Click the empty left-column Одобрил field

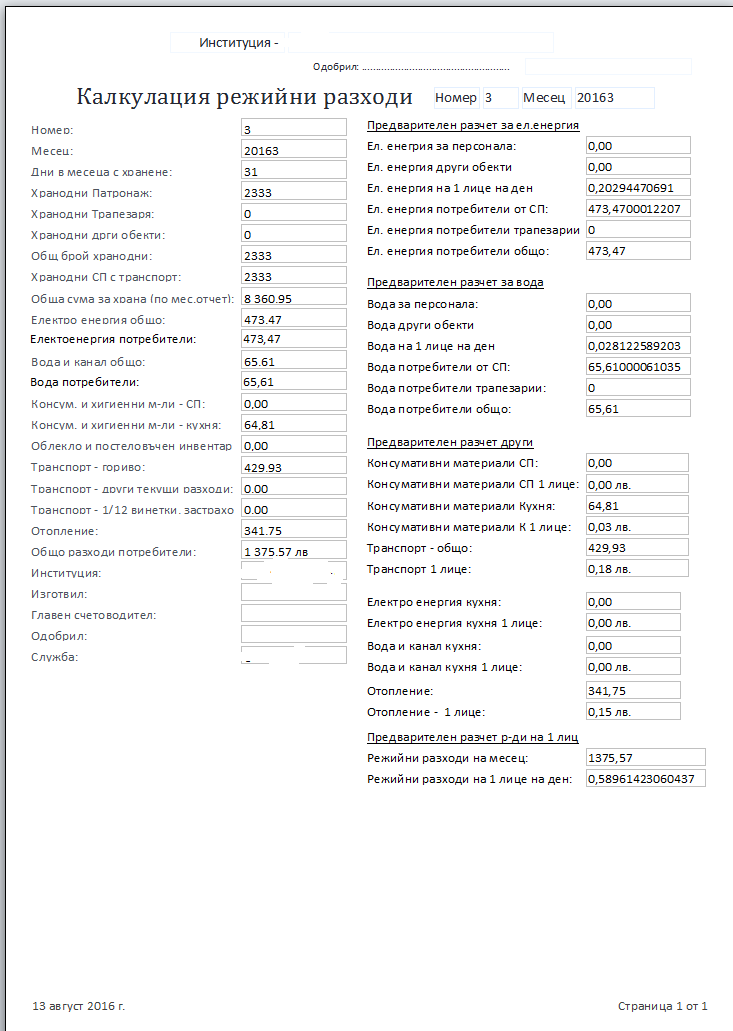pyautogui.click(x=294, y=635)
